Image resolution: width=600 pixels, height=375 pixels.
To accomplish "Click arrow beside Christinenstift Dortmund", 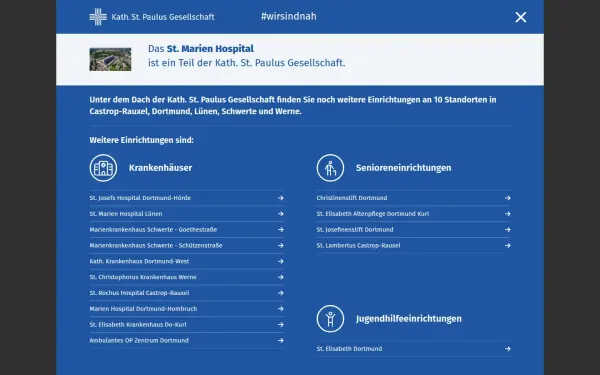I will [x=507, y=198].
